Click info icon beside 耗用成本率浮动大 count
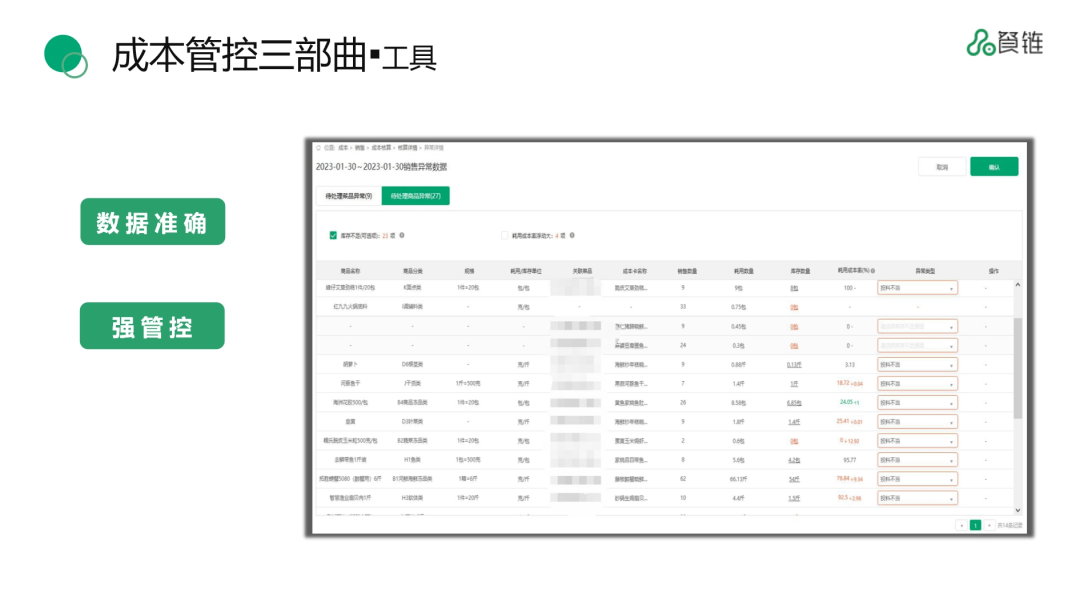This screenshot has width=1080, height=605. (572, 236)
